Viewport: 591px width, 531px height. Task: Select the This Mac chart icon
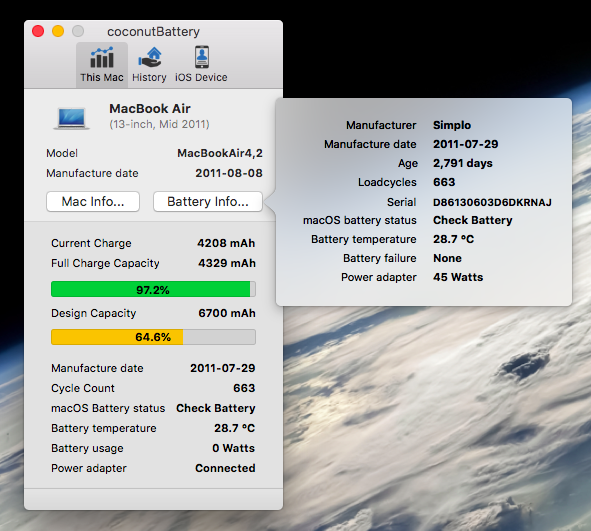102,58
